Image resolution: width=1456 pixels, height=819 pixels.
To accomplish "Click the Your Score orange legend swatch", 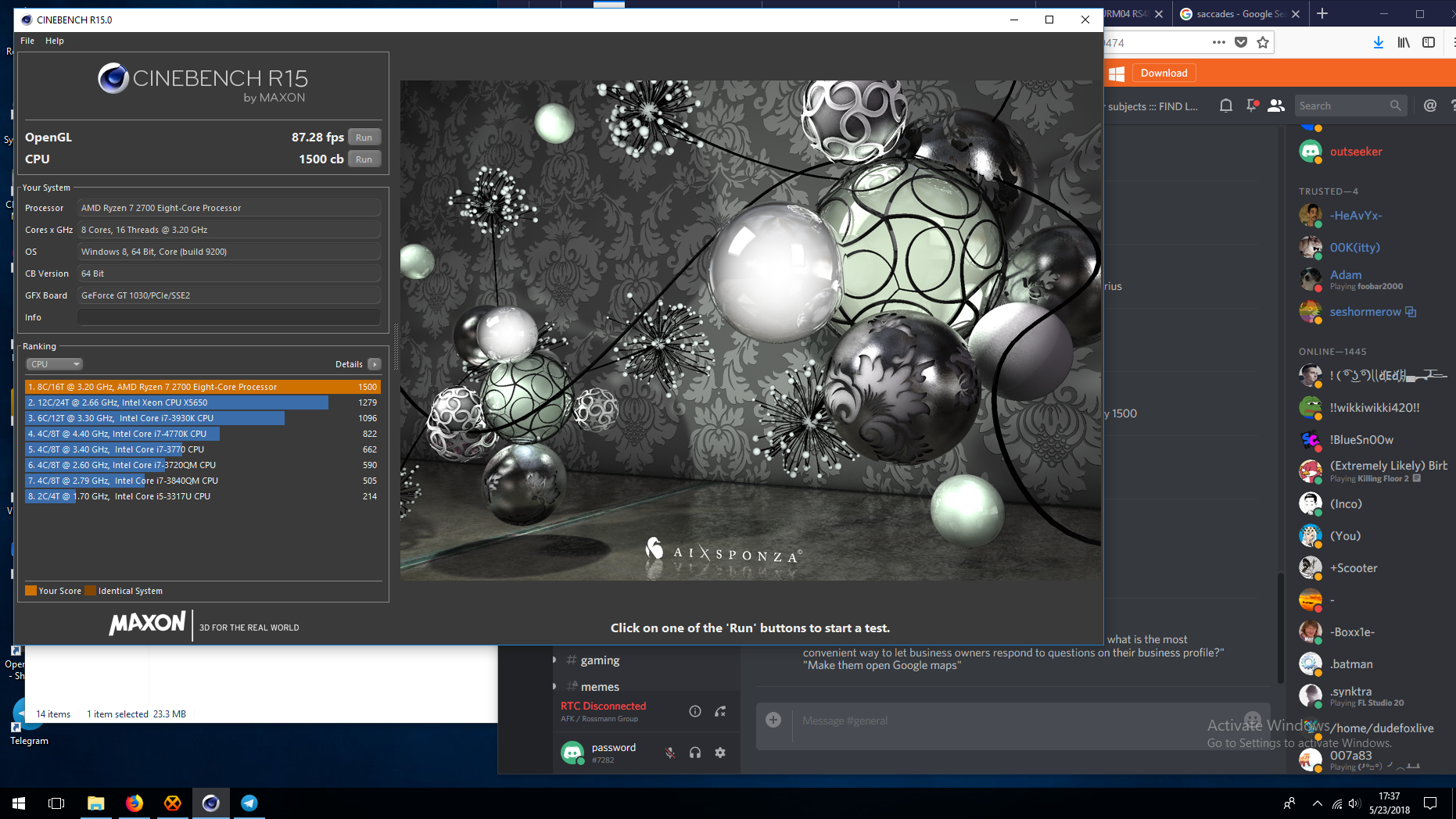I will tap(30, 591).
